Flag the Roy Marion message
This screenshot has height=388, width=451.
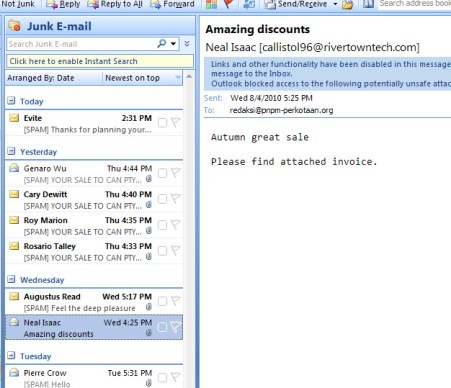(176, 225)
